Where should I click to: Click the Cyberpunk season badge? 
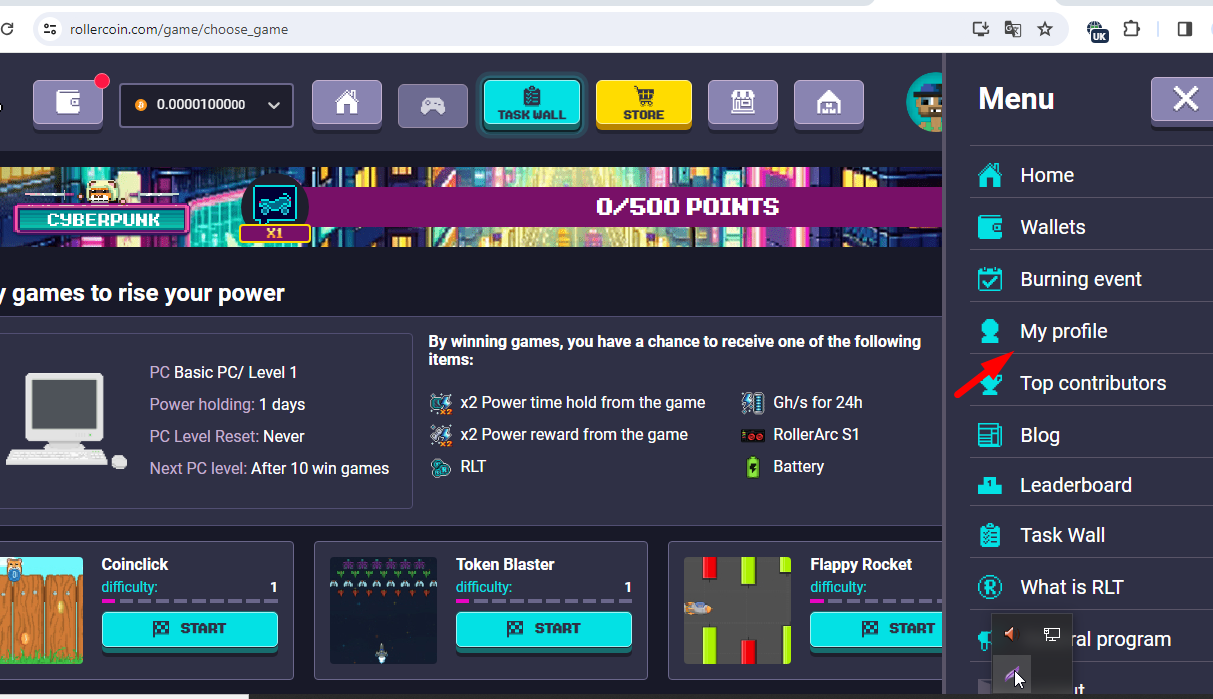tap(102, 220)
